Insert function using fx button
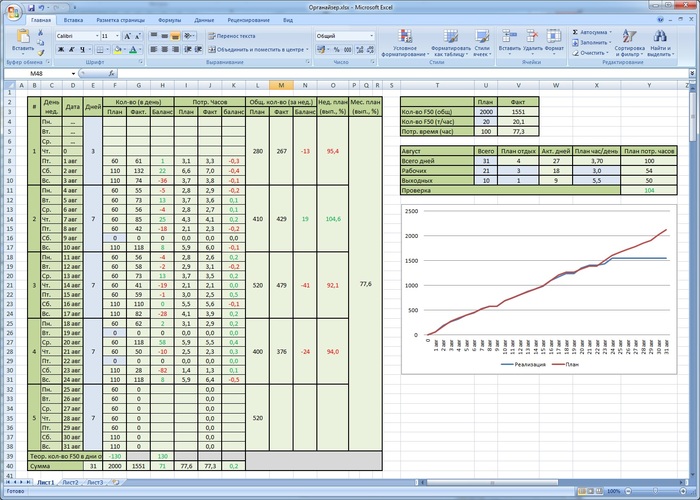The height and width of the screenshot is (500, 700). point(112,73)
